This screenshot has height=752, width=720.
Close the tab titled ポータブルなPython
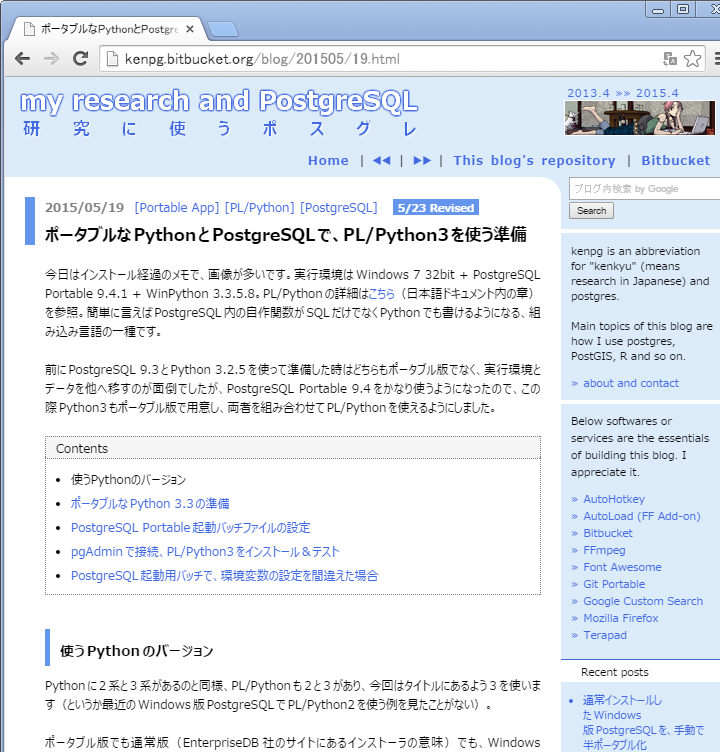click(x=190, y=29)
